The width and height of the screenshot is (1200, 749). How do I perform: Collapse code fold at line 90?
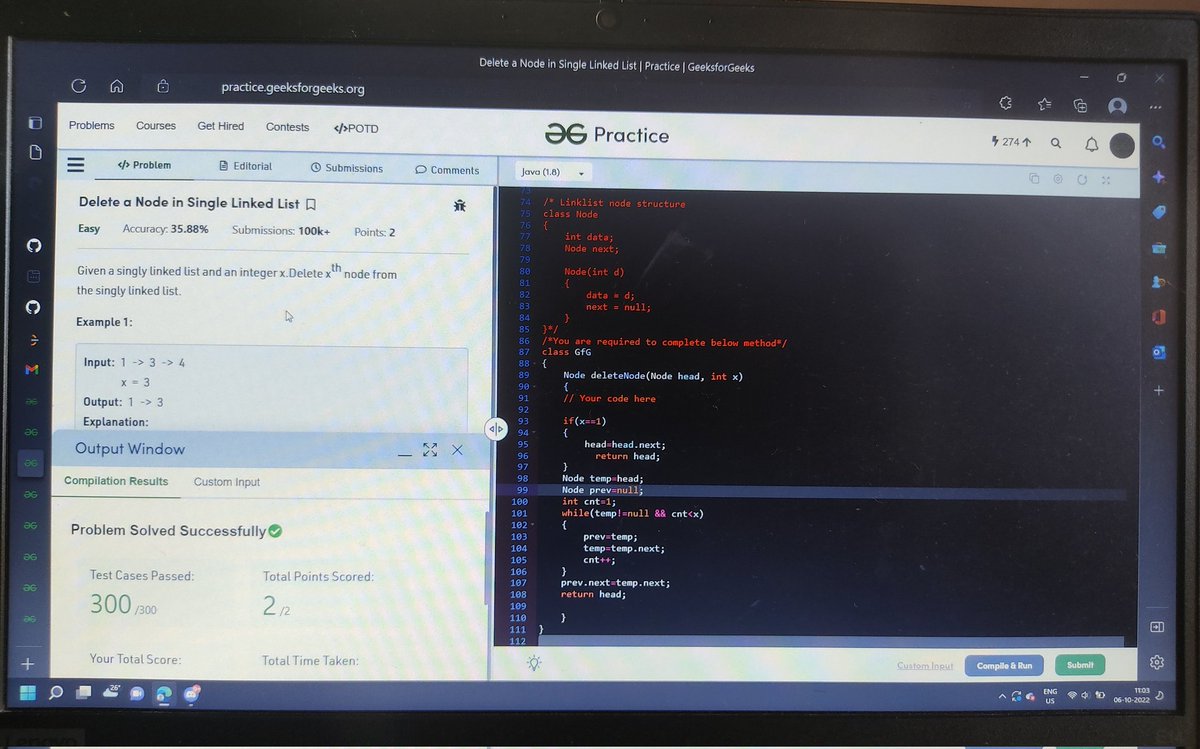(536, 387)
